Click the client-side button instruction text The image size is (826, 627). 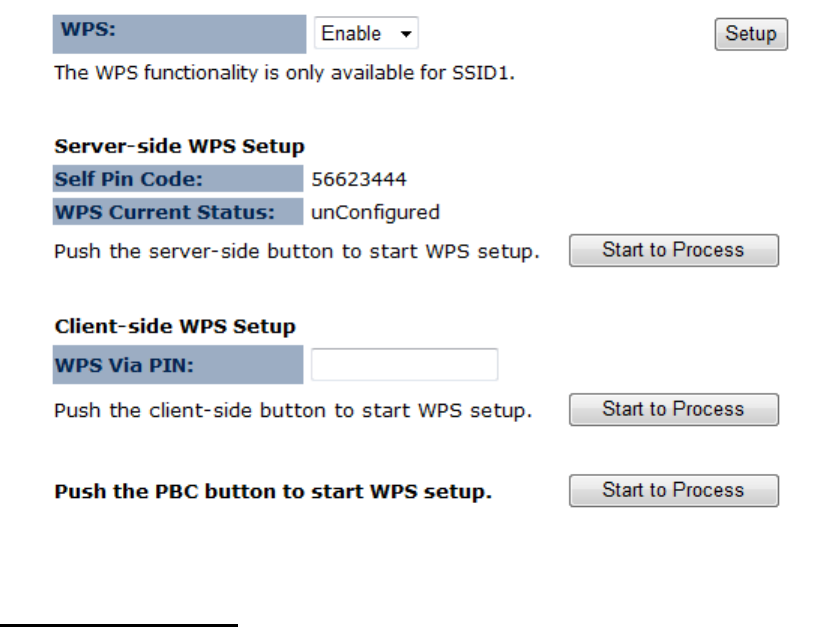(x=293, y=410)
